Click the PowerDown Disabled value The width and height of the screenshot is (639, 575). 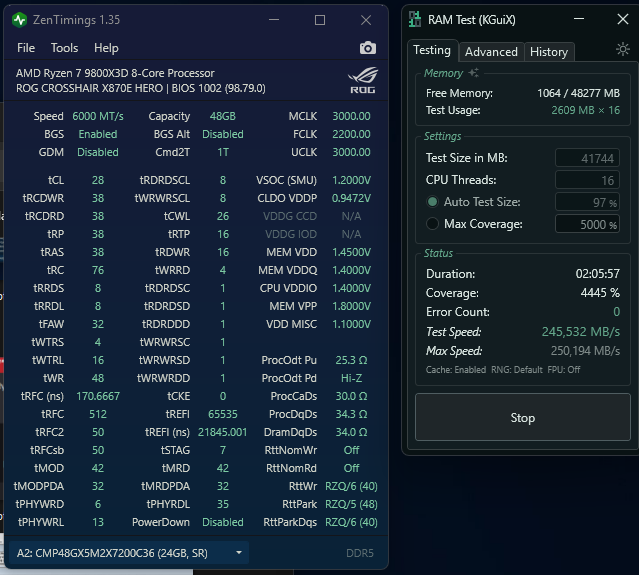223,522
